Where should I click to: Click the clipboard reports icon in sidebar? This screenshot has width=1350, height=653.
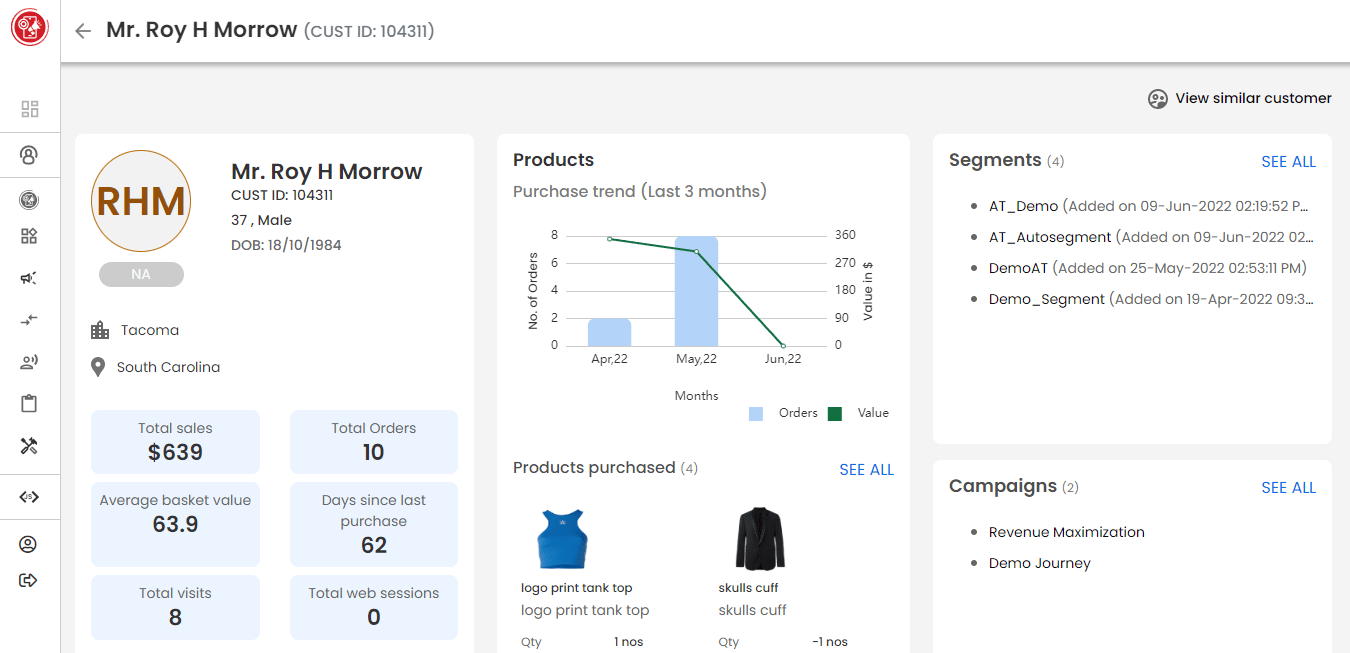(x=29, y=404)
